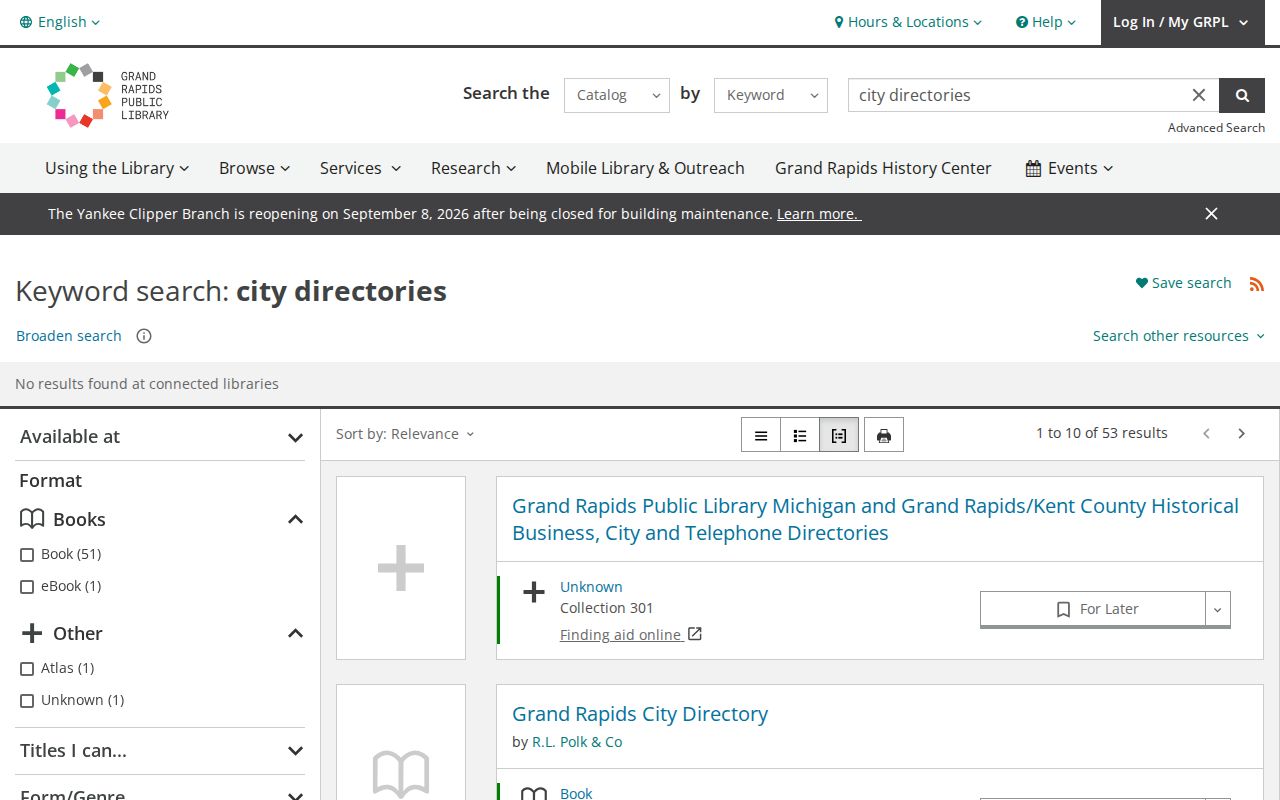The height and width of the screenshot is (800, 1280).
Task: Subscribe via the RSS feed icon
Action: click(1257, 284)
